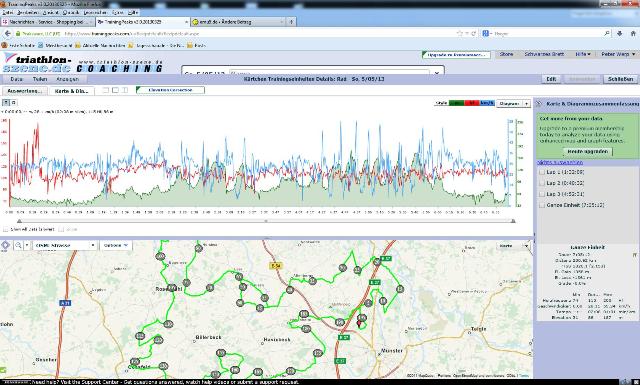Open the Hilfe dropdown menu

coord(582,54)
